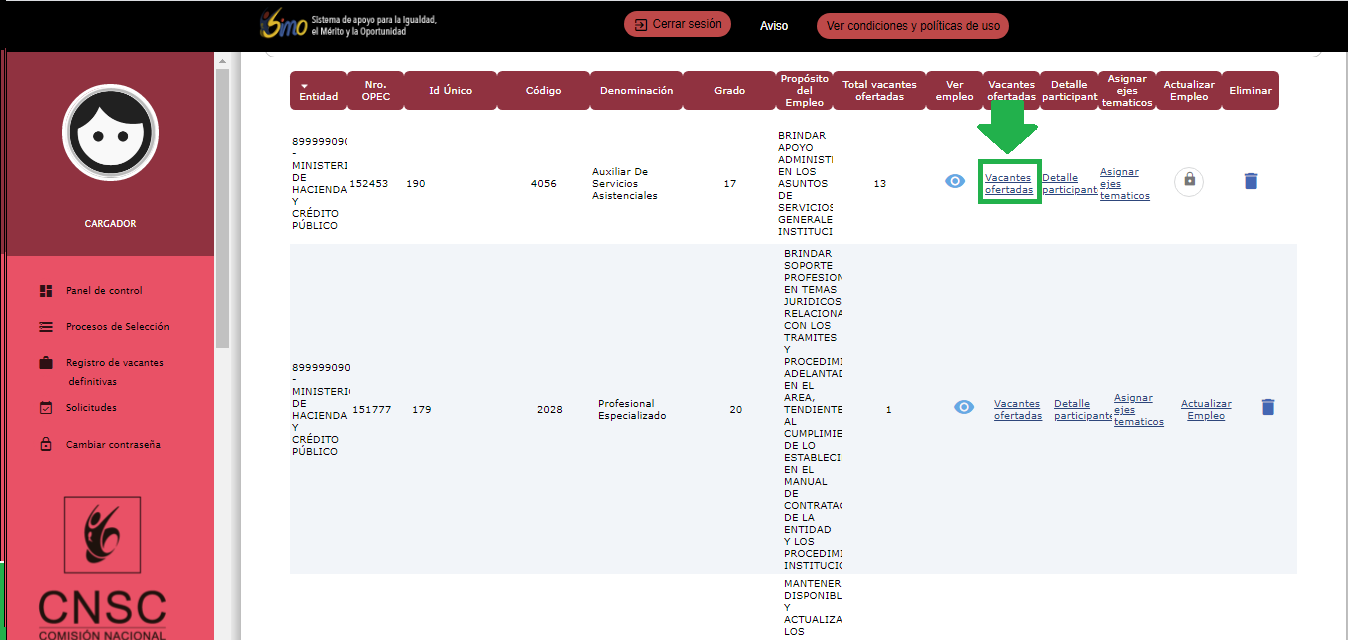The image size is (1348, 640).
Task: Click the lock icon for Auxiliar De Servicios
Action: [x=1189, y=180]
